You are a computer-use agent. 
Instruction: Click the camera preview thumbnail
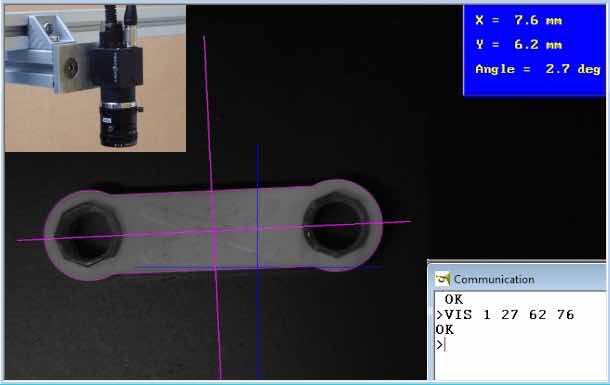[95, 78]
